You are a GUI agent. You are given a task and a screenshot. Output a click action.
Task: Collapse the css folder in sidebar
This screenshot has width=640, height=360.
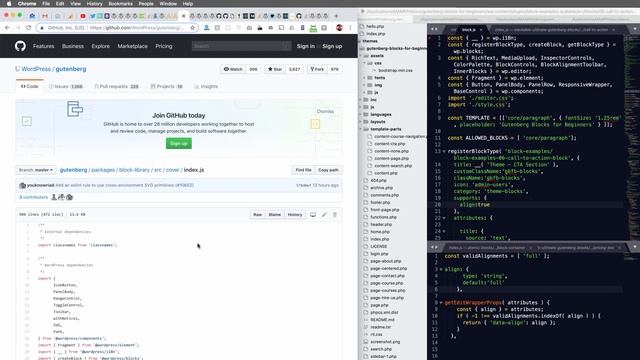click(365, 63)
